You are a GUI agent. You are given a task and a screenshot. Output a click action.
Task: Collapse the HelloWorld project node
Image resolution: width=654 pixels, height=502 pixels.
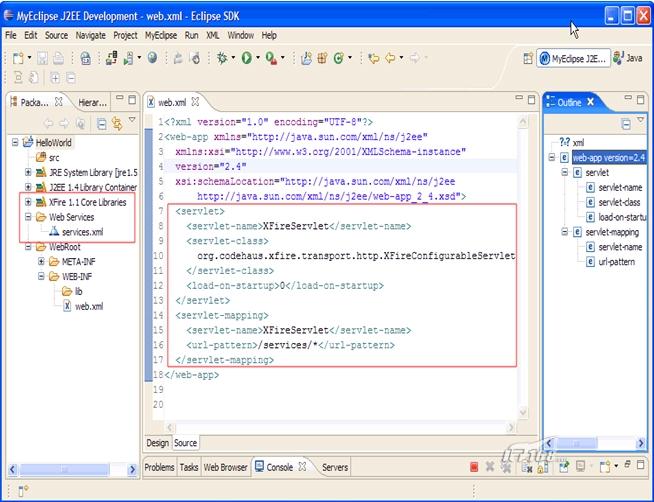point(15,143)
